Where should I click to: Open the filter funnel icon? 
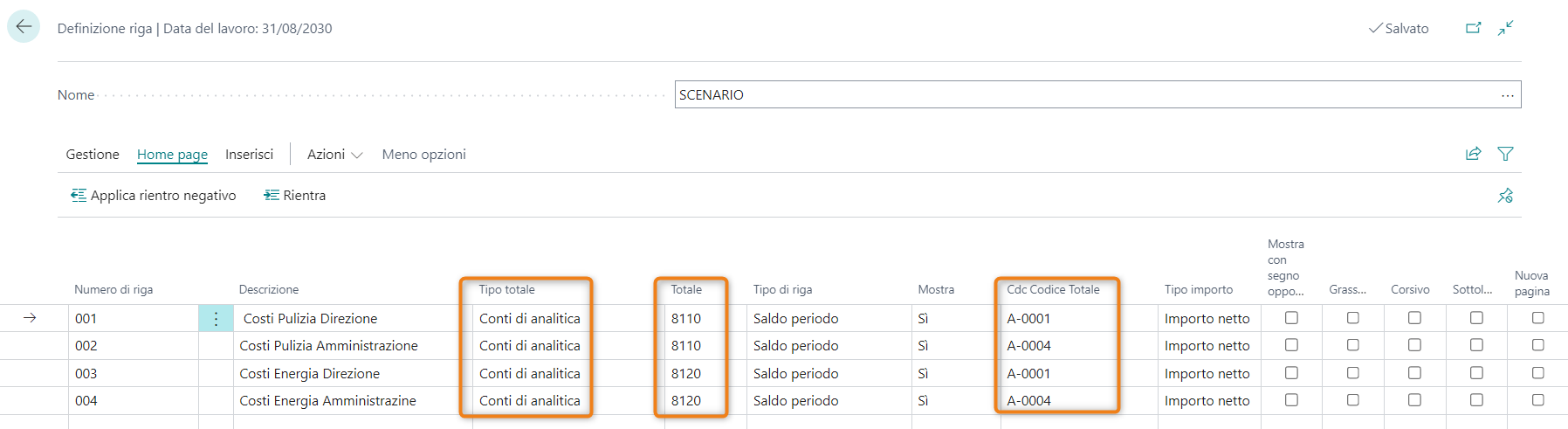1505,154
